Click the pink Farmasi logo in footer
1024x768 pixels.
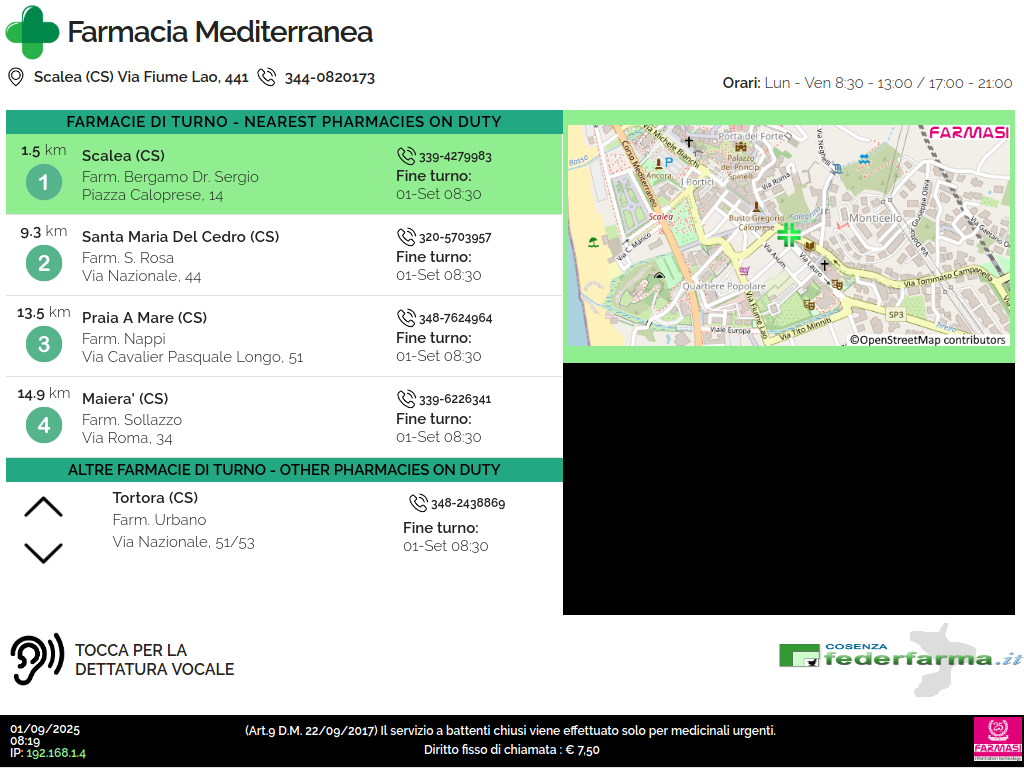click(996, 740)
